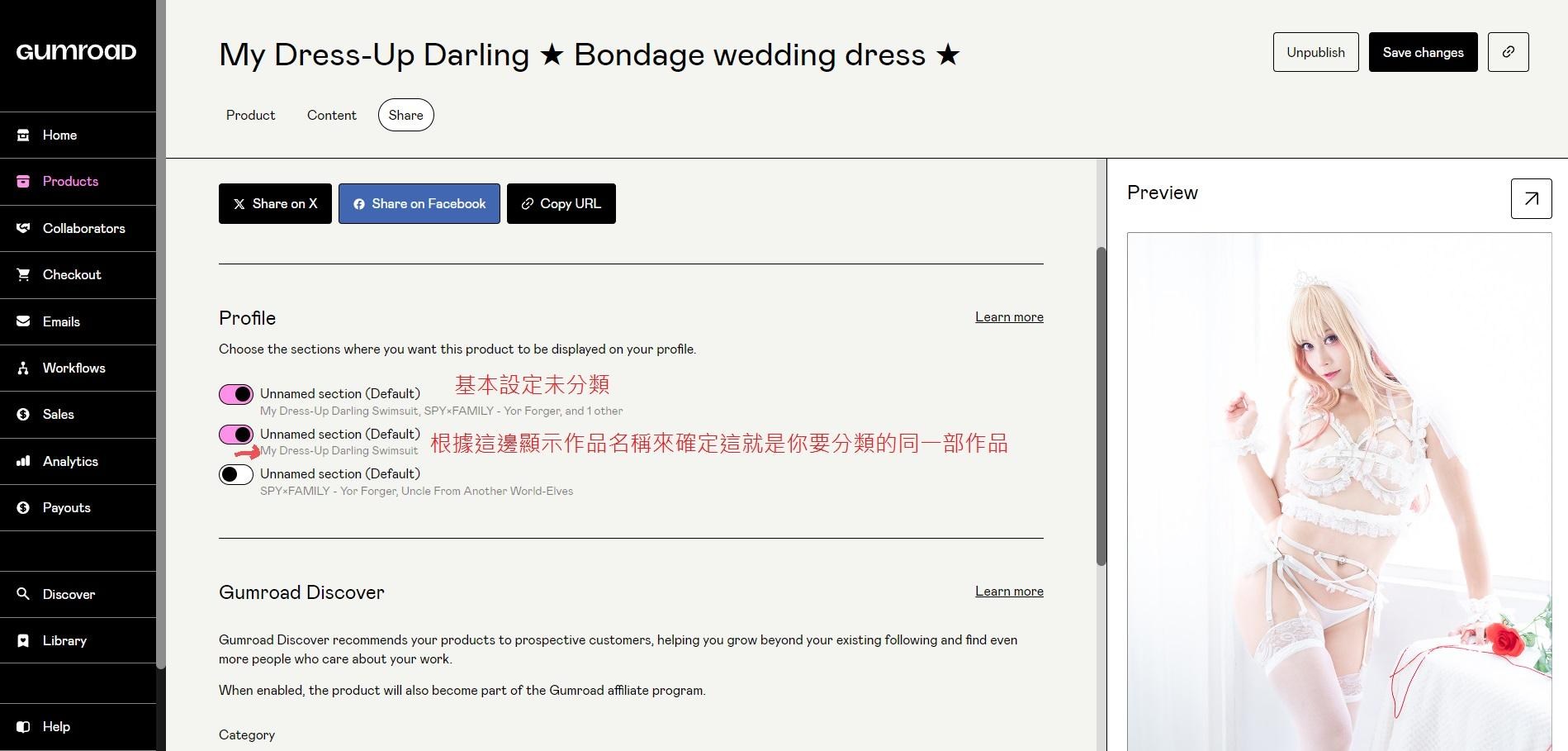1568x751 pixels.
Task: Open Library in the sidebar
Action: pos(64,640)
